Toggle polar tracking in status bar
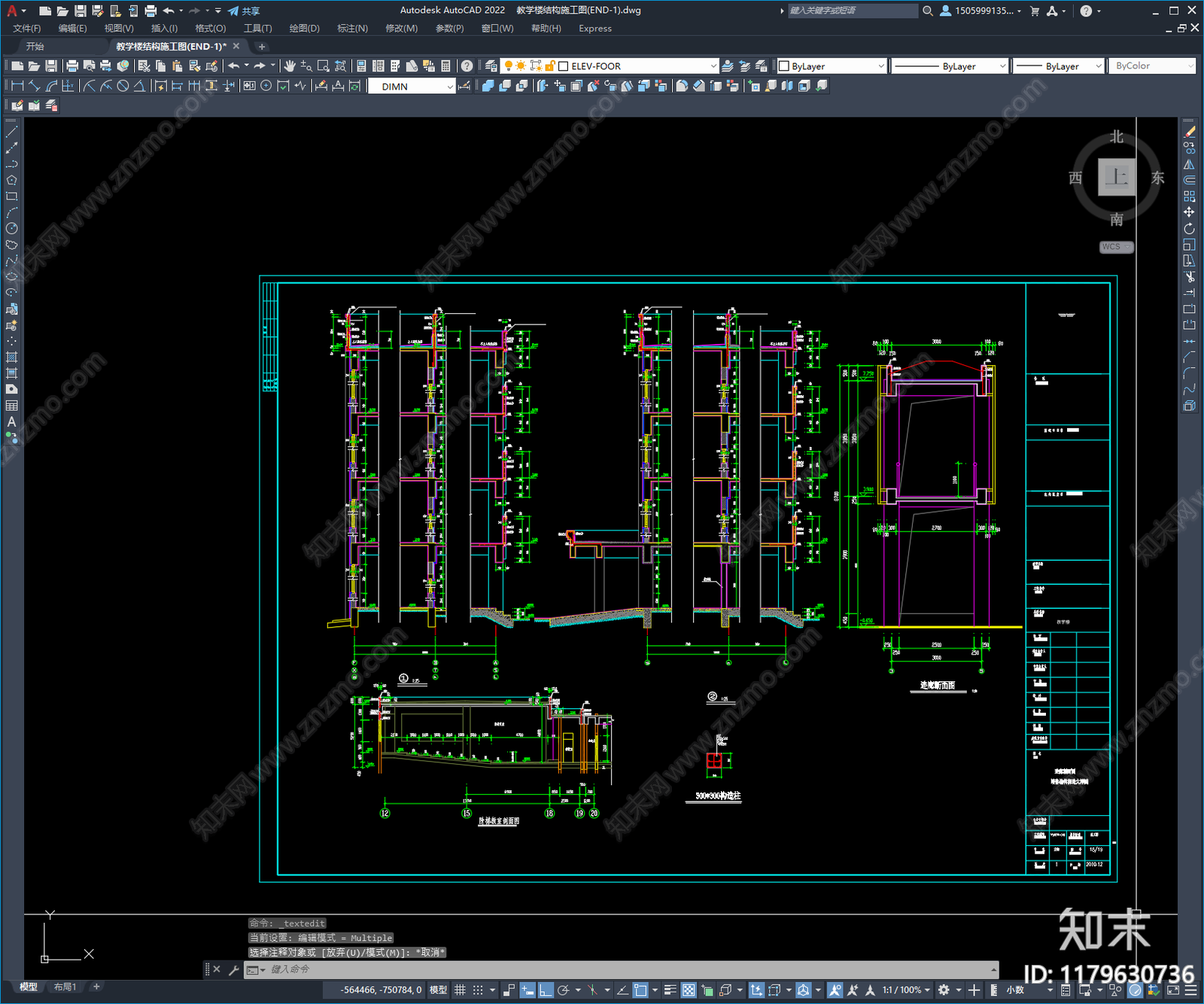 564,990
